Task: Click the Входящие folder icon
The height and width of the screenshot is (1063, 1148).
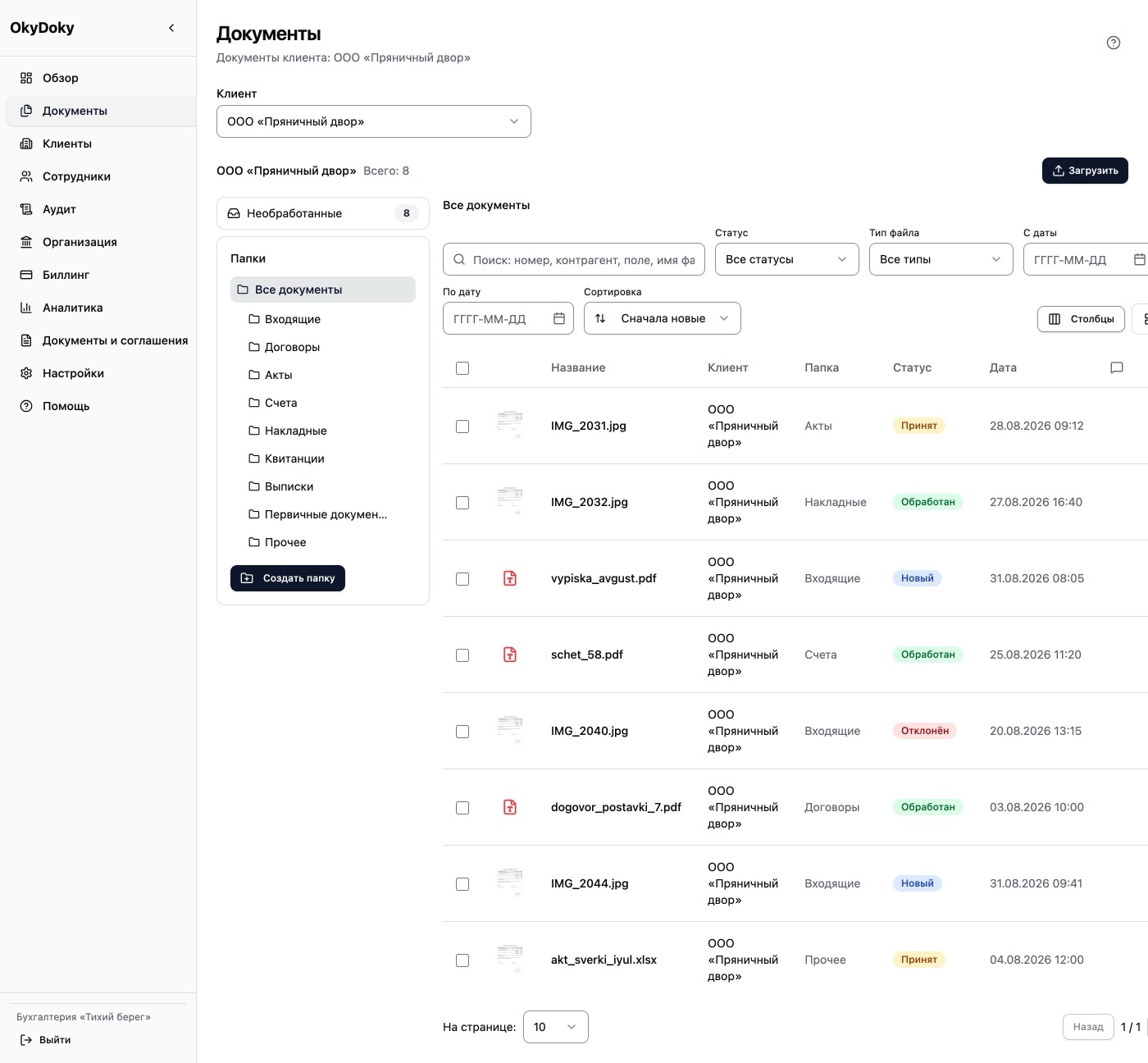Action: pyautogui.click(x=254, y=319)
